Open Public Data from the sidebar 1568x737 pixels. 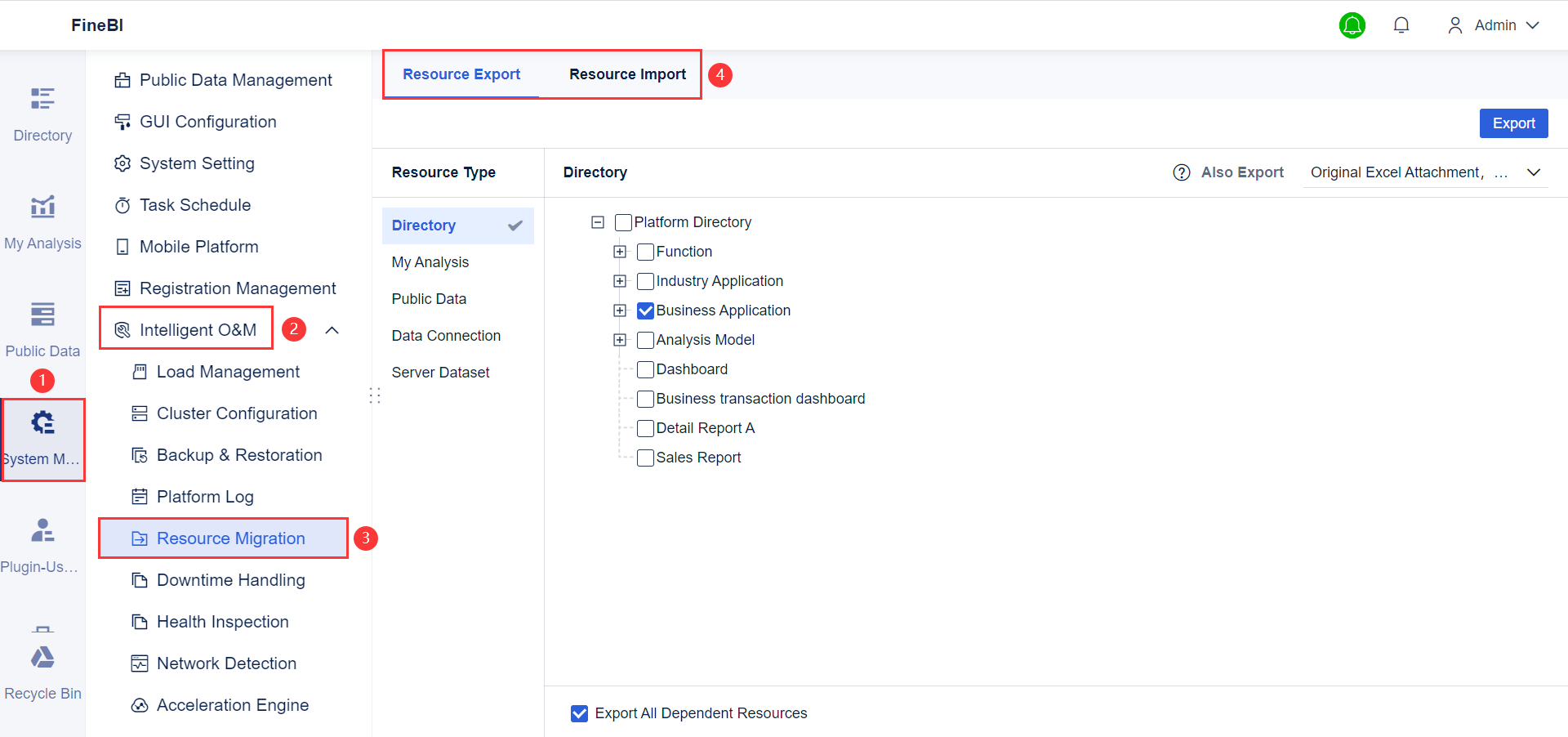click(42, 327)
